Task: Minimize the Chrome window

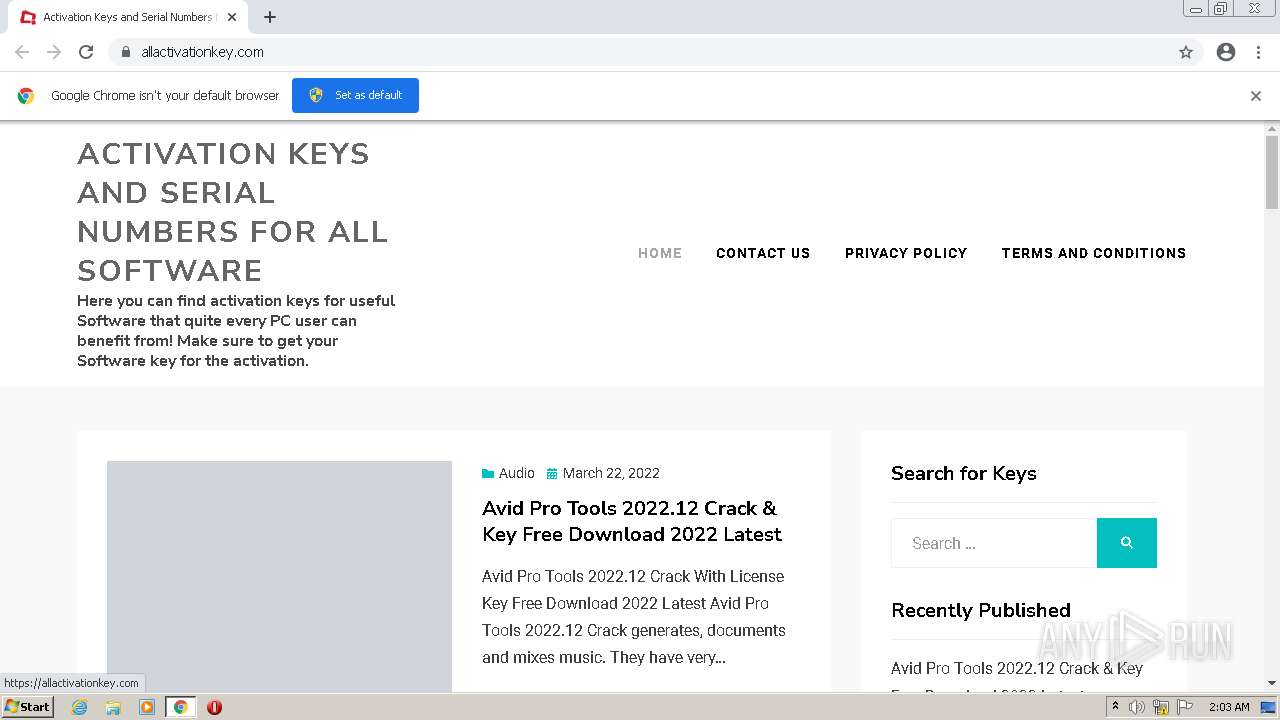Action: (1195, 9)
